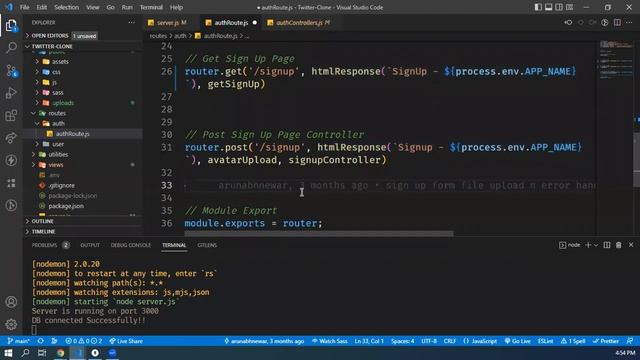Open the Run and Debug view

click(11, 93)
